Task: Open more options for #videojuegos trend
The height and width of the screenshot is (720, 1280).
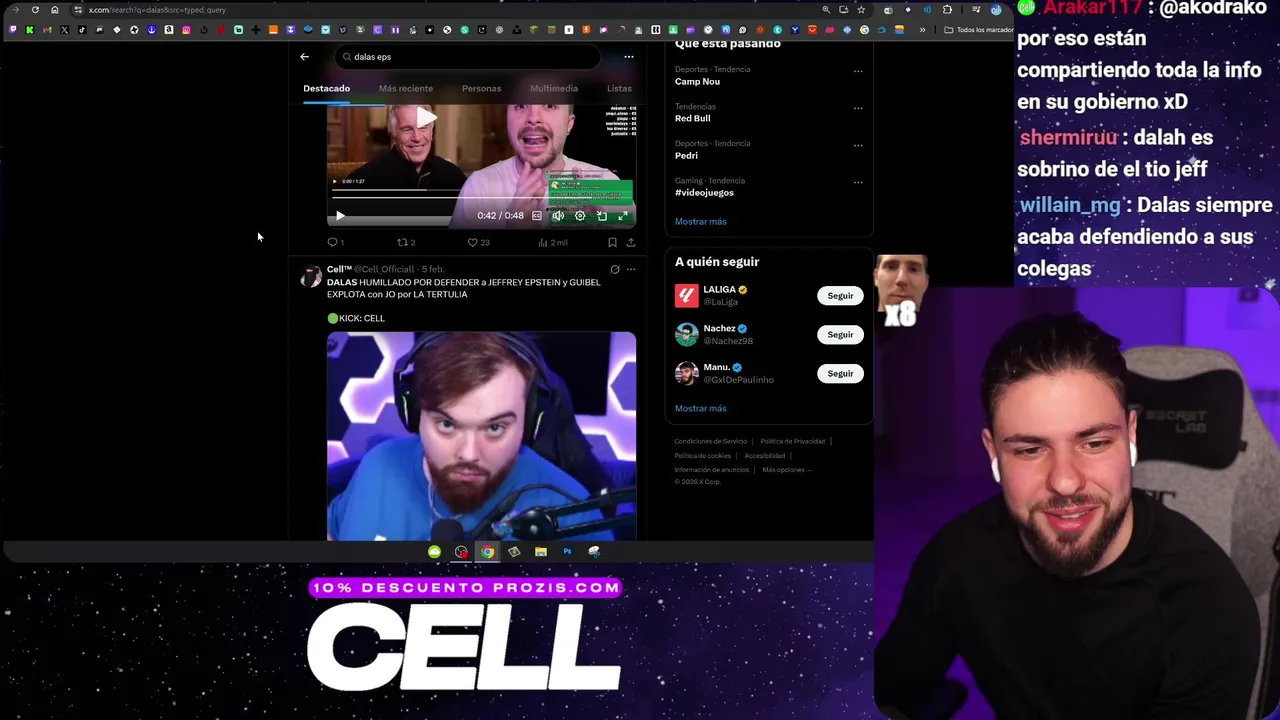Action: [858, 182]
